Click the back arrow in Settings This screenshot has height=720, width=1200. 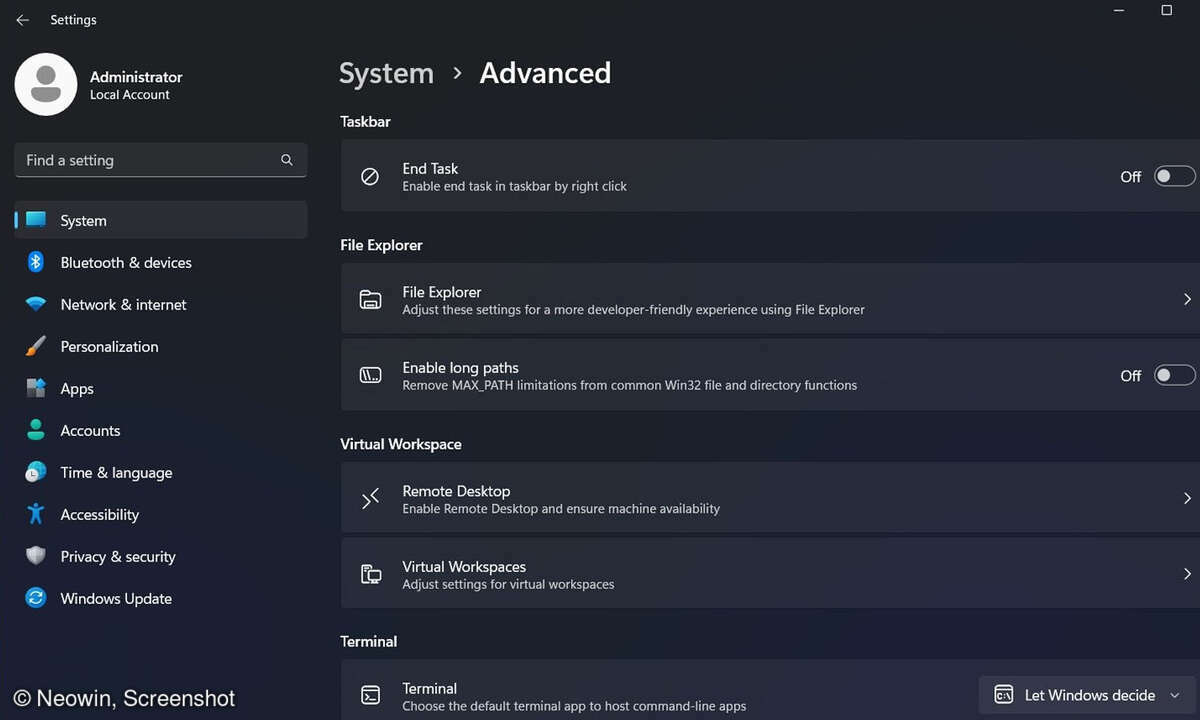pos(22,20)
